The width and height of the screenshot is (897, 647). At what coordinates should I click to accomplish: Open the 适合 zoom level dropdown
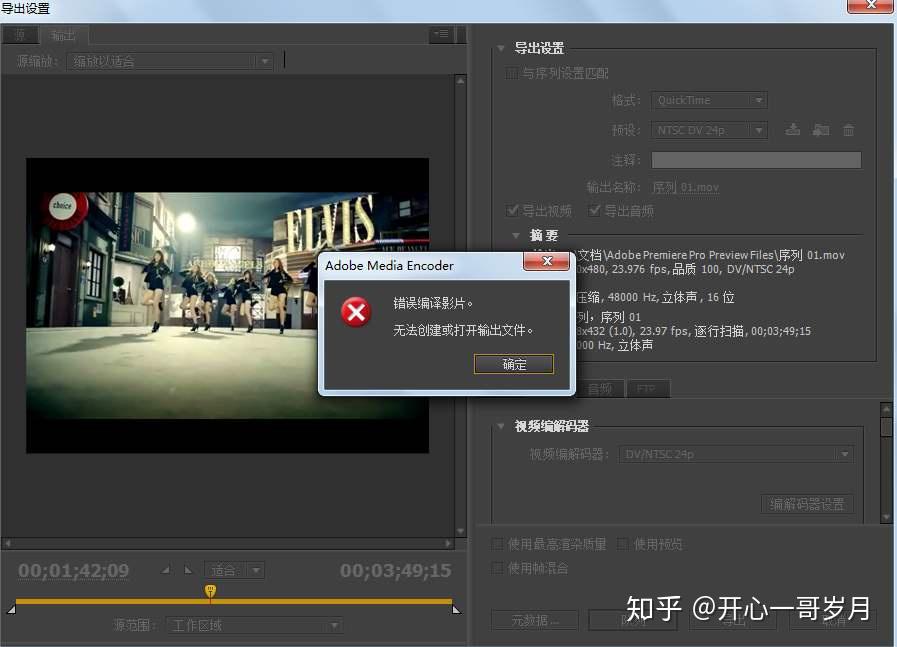pos(234,570)
